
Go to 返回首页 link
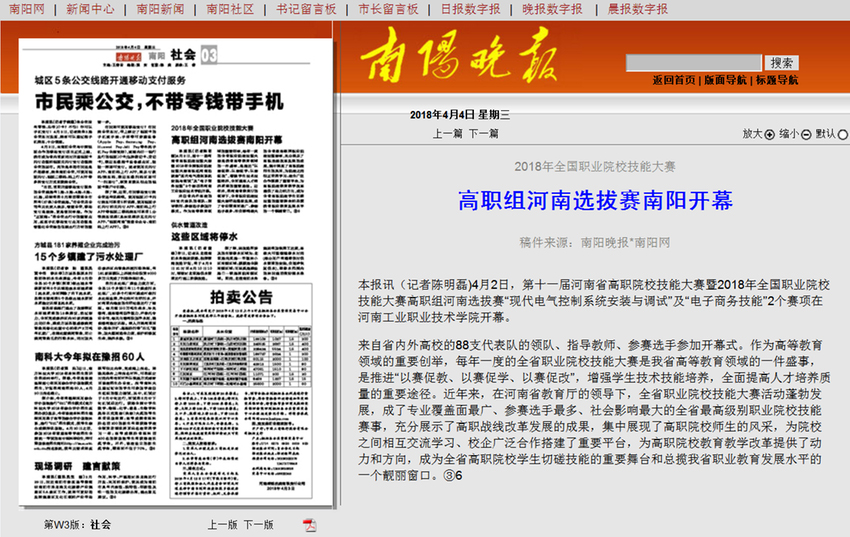pyautogui.click(x=674, y=80)
